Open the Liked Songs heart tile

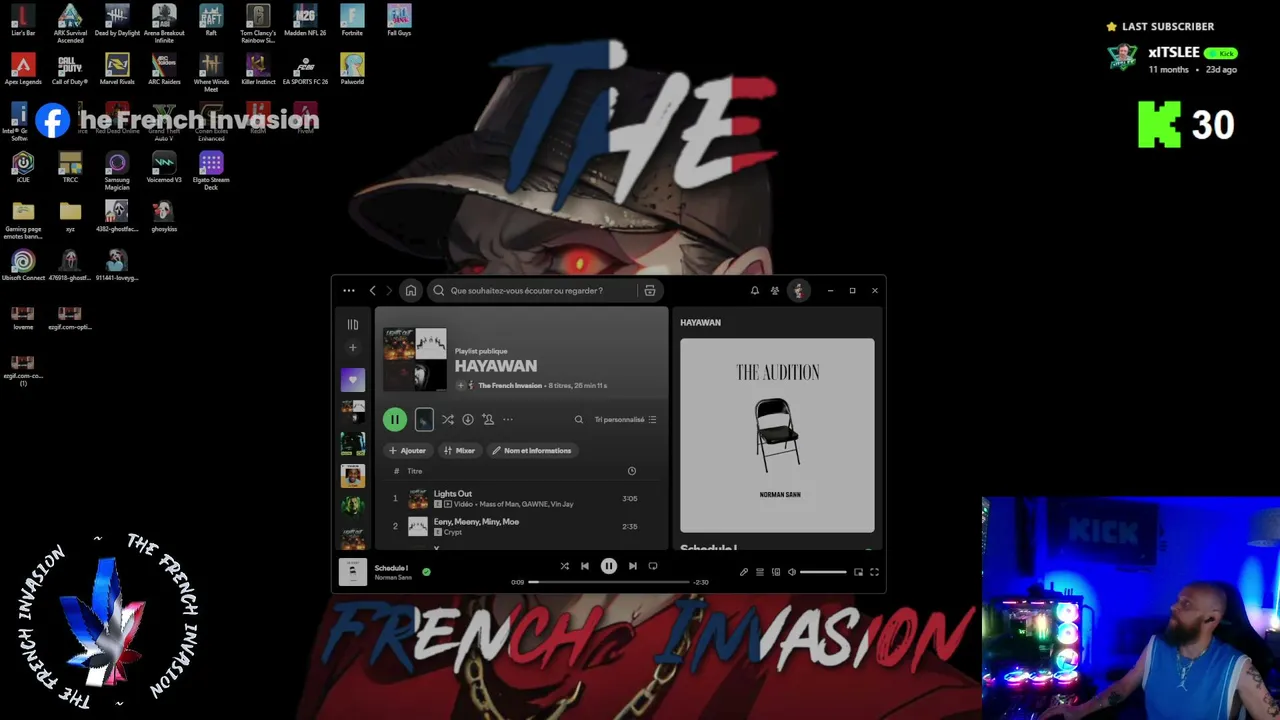(353, 380)
